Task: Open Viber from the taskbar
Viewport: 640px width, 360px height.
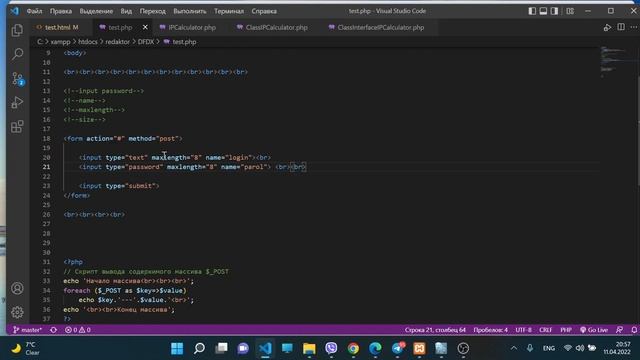Action: pyautogui.click(x=331, y=349)
